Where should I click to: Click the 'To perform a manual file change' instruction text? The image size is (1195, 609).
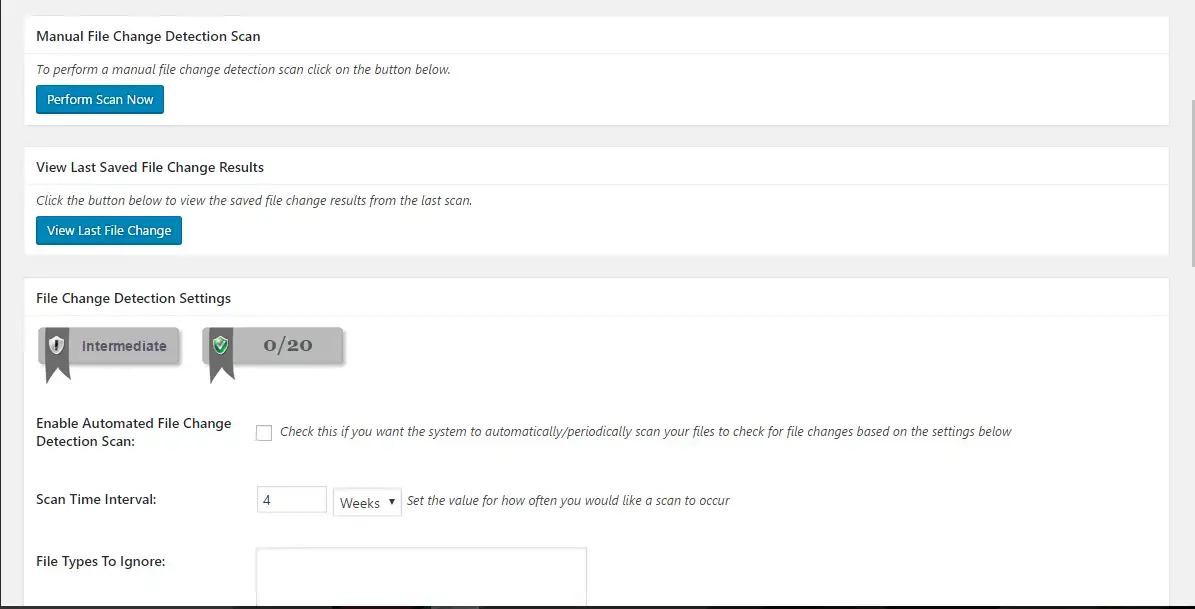point(243,69)
